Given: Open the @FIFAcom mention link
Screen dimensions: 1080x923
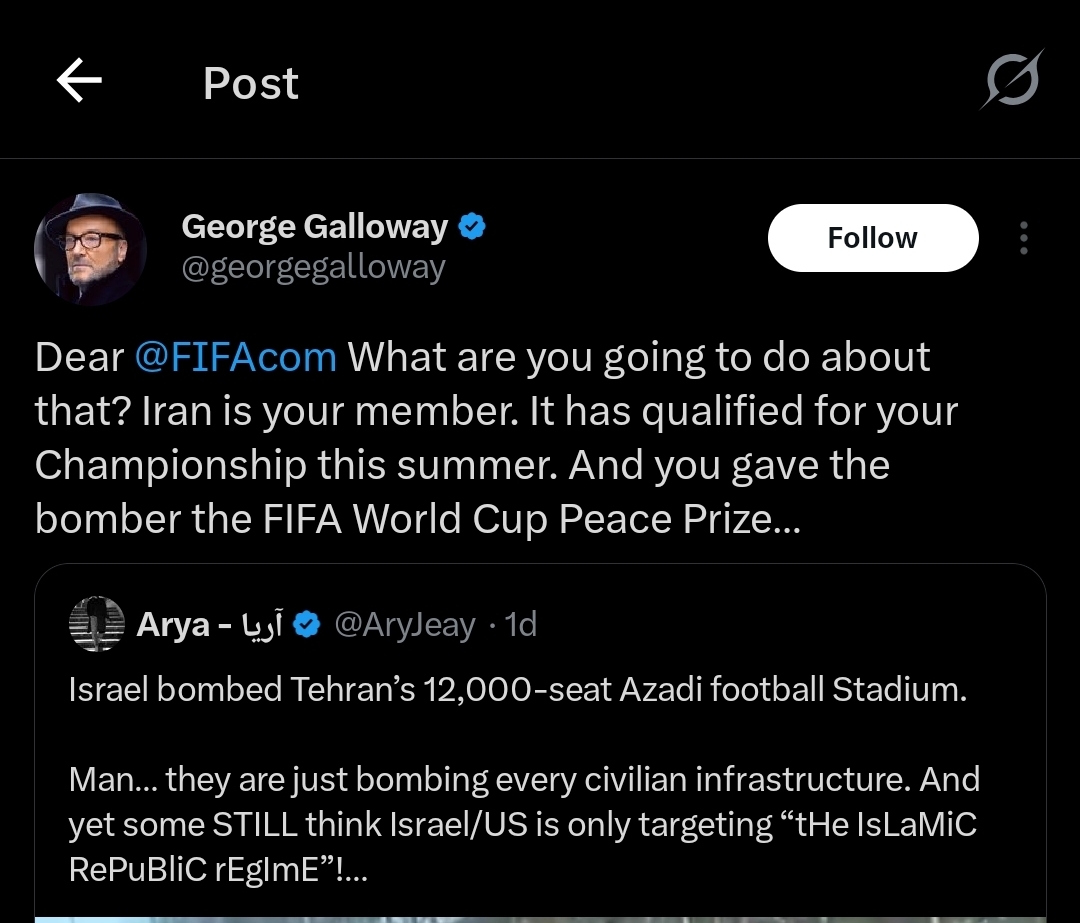Looking at the screenshot, I should [x=235, y=358].
